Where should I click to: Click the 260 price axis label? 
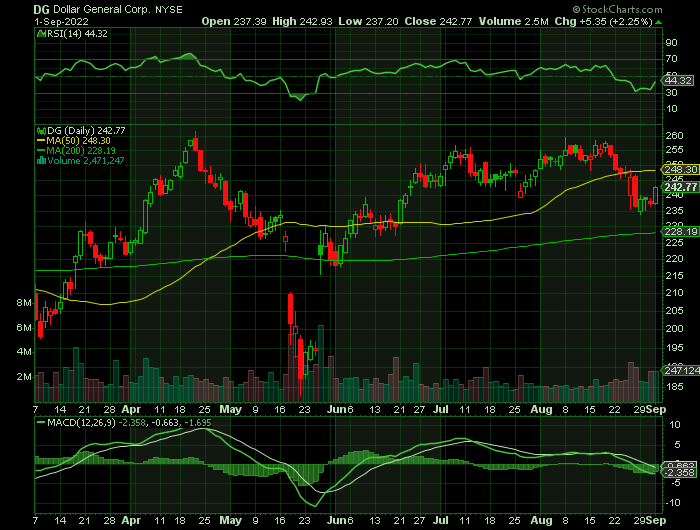(x=674, y=135)
